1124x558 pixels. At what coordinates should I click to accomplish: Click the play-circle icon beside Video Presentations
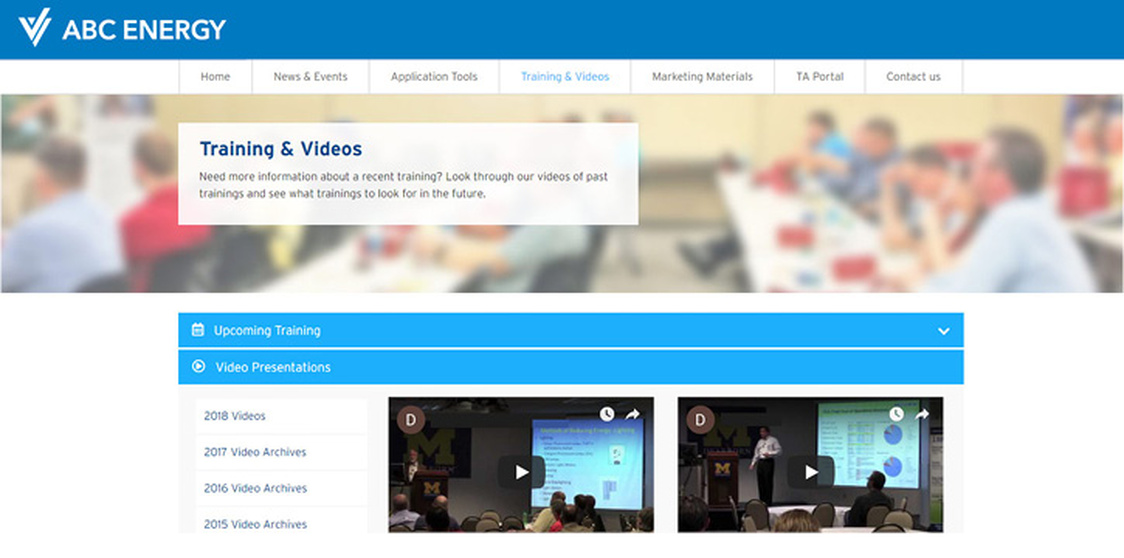[x=198, y=367]
